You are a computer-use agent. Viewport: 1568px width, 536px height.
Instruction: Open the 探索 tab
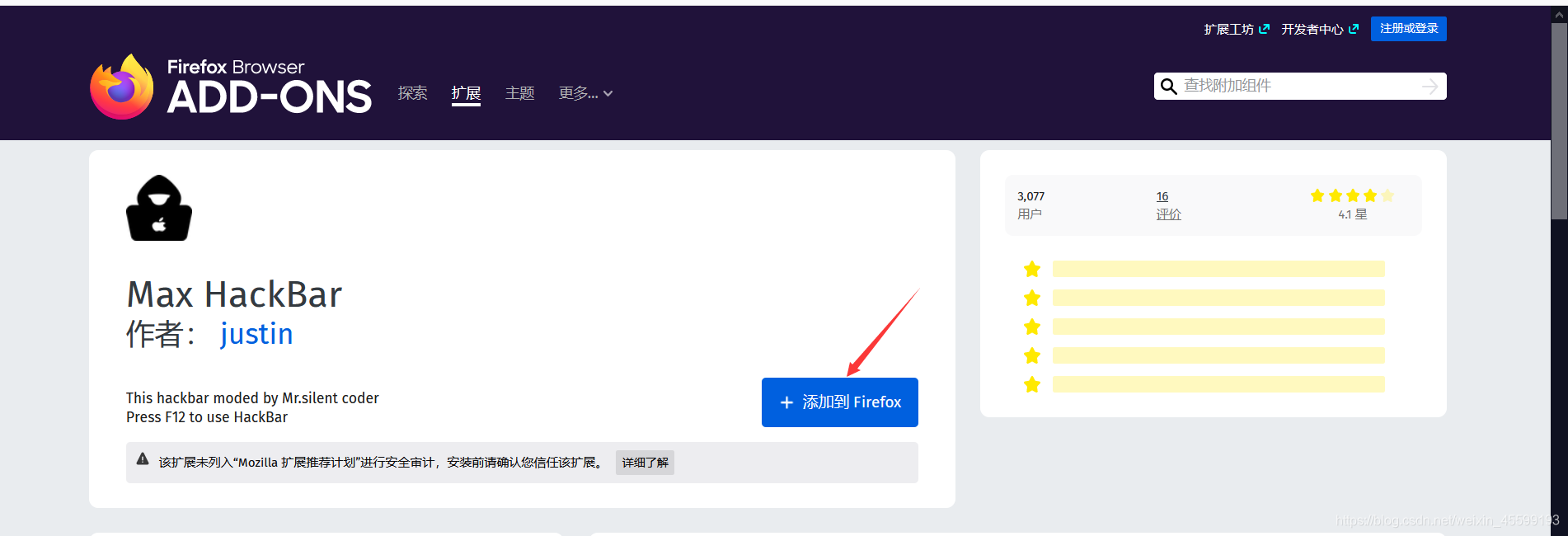pyautogui.click(x=412, y=93)
